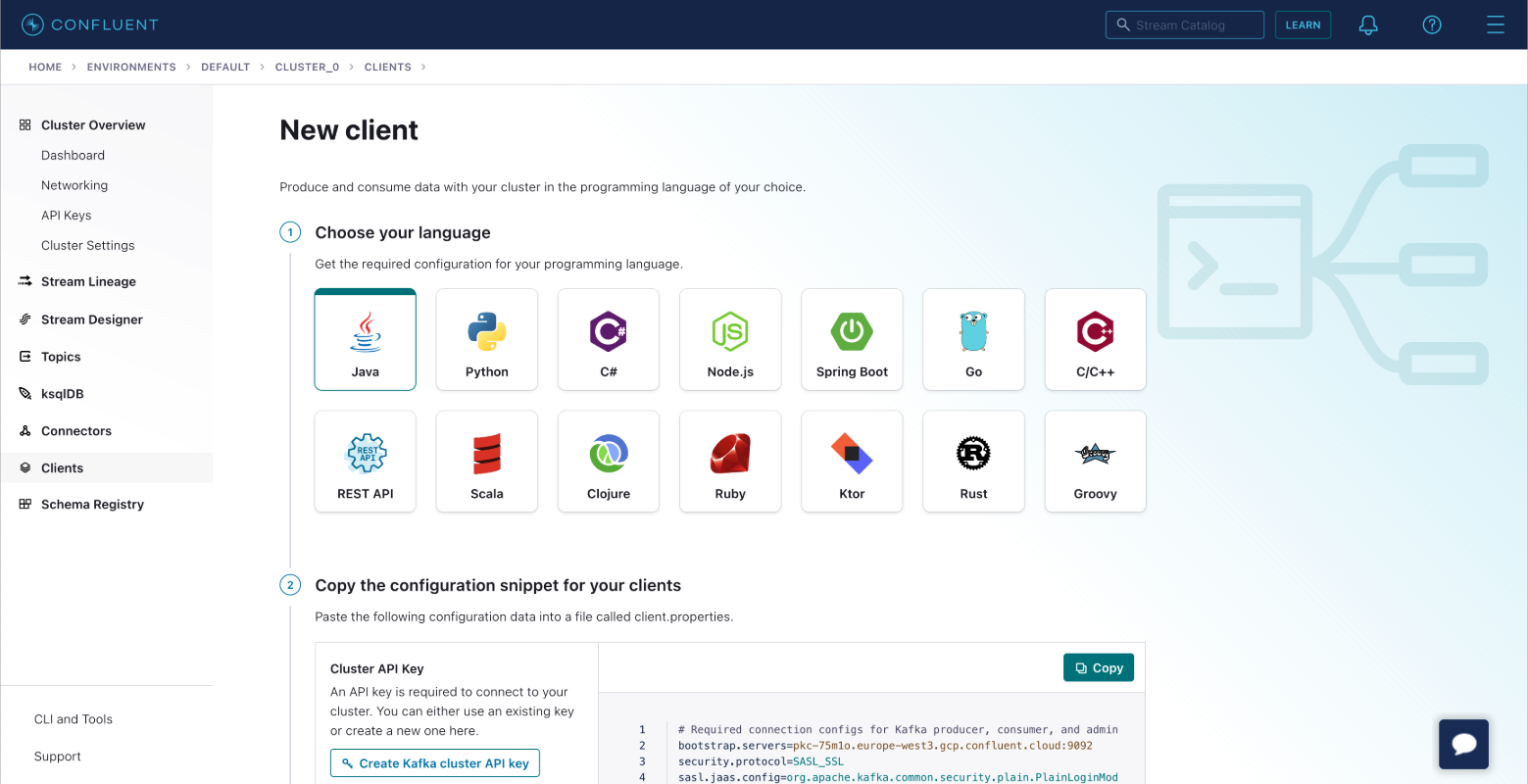Open Topics in sidebar
Viewport: 1528px width, 784px height.
click(61, 357)
